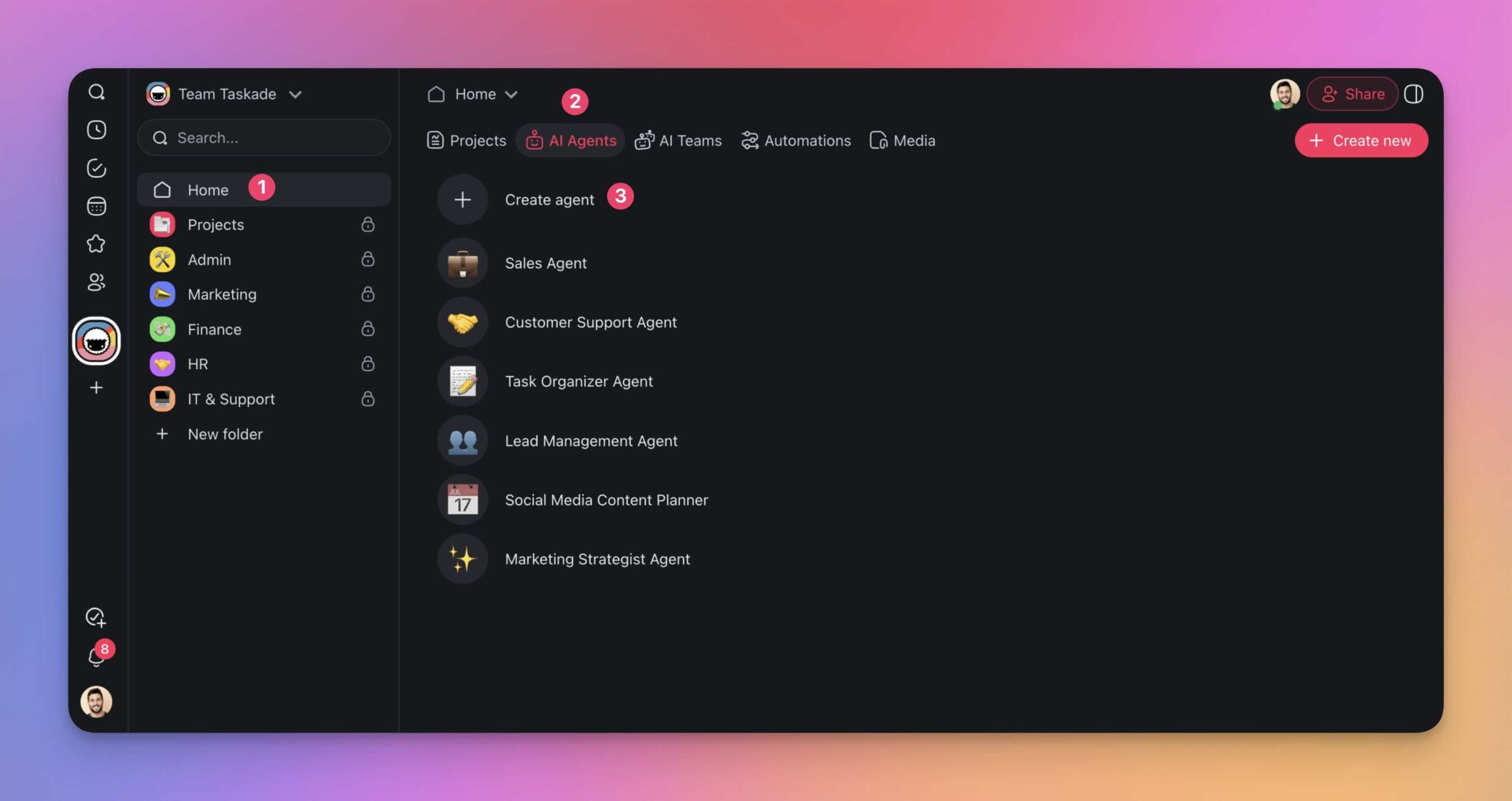Add a new workspace with plus icon

(x=96, y=388)
